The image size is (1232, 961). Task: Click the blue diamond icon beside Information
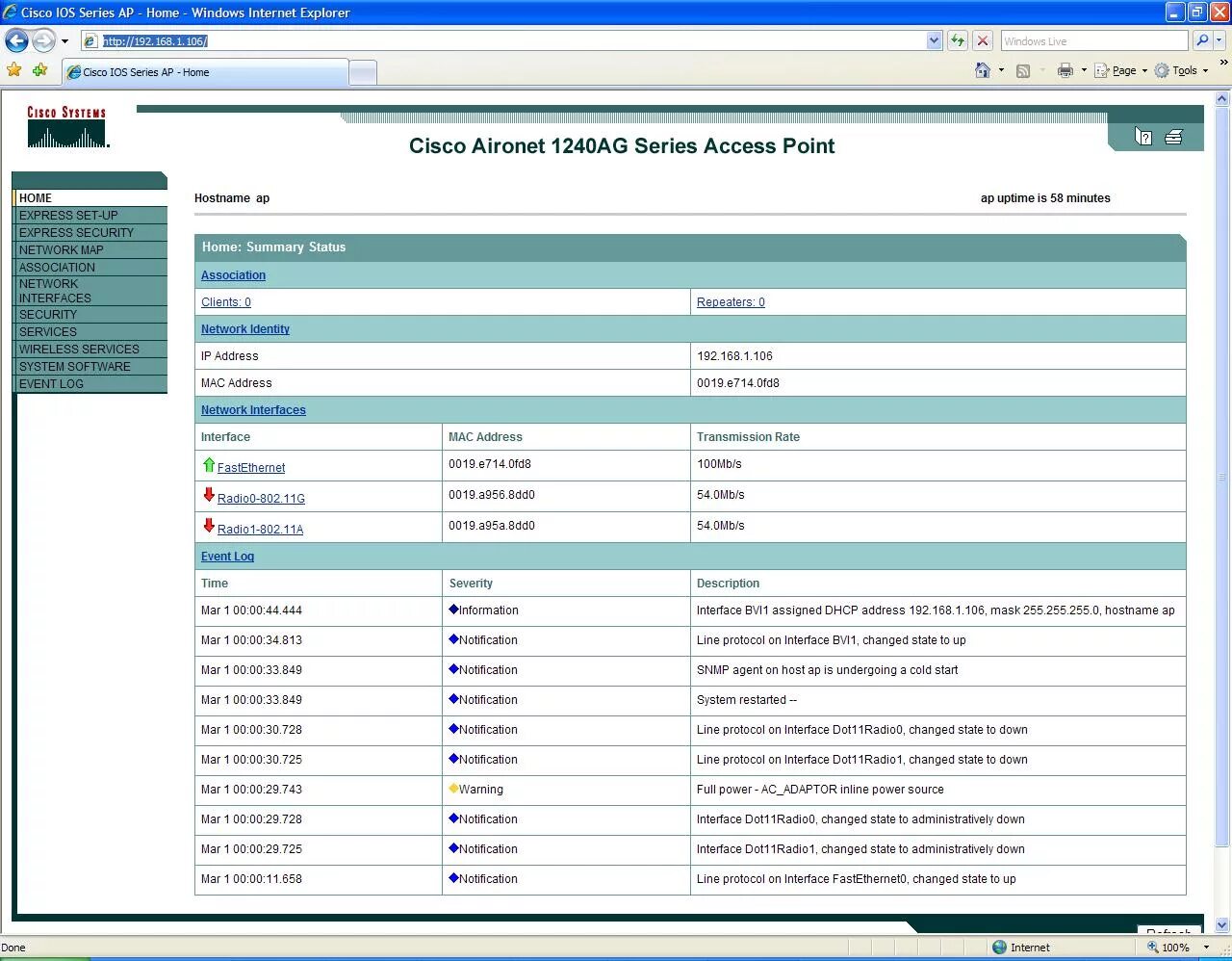pos(453,610)
